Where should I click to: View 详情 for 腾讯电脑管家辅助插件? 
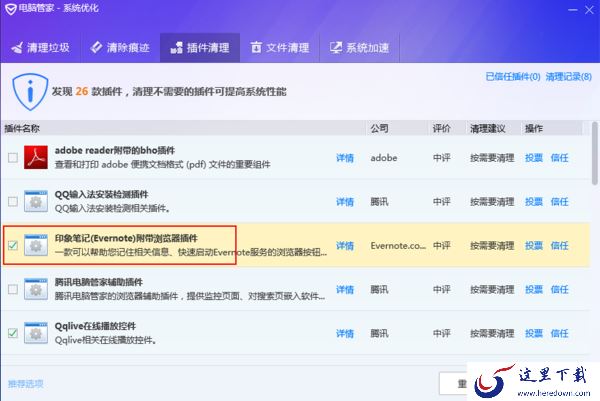[x=345, y=290]
